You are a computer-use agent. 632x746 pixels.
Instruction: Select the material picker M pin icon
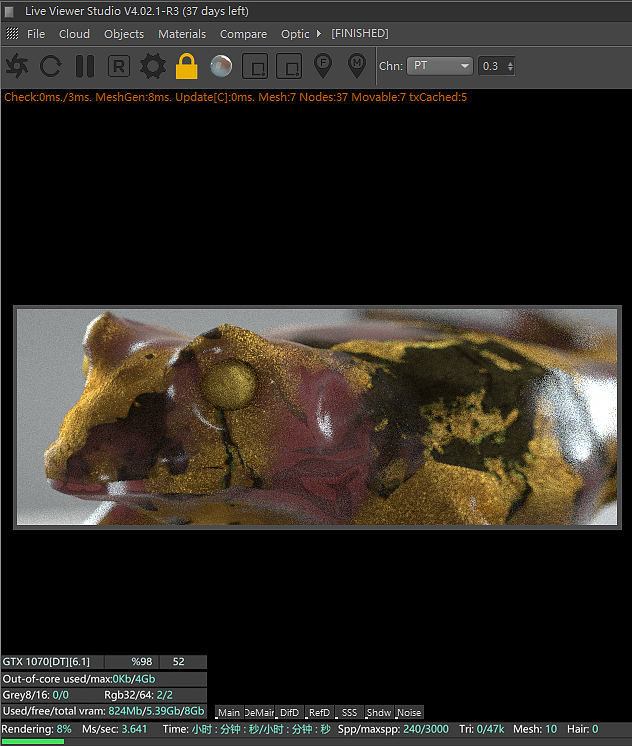[x=357, y=66]
